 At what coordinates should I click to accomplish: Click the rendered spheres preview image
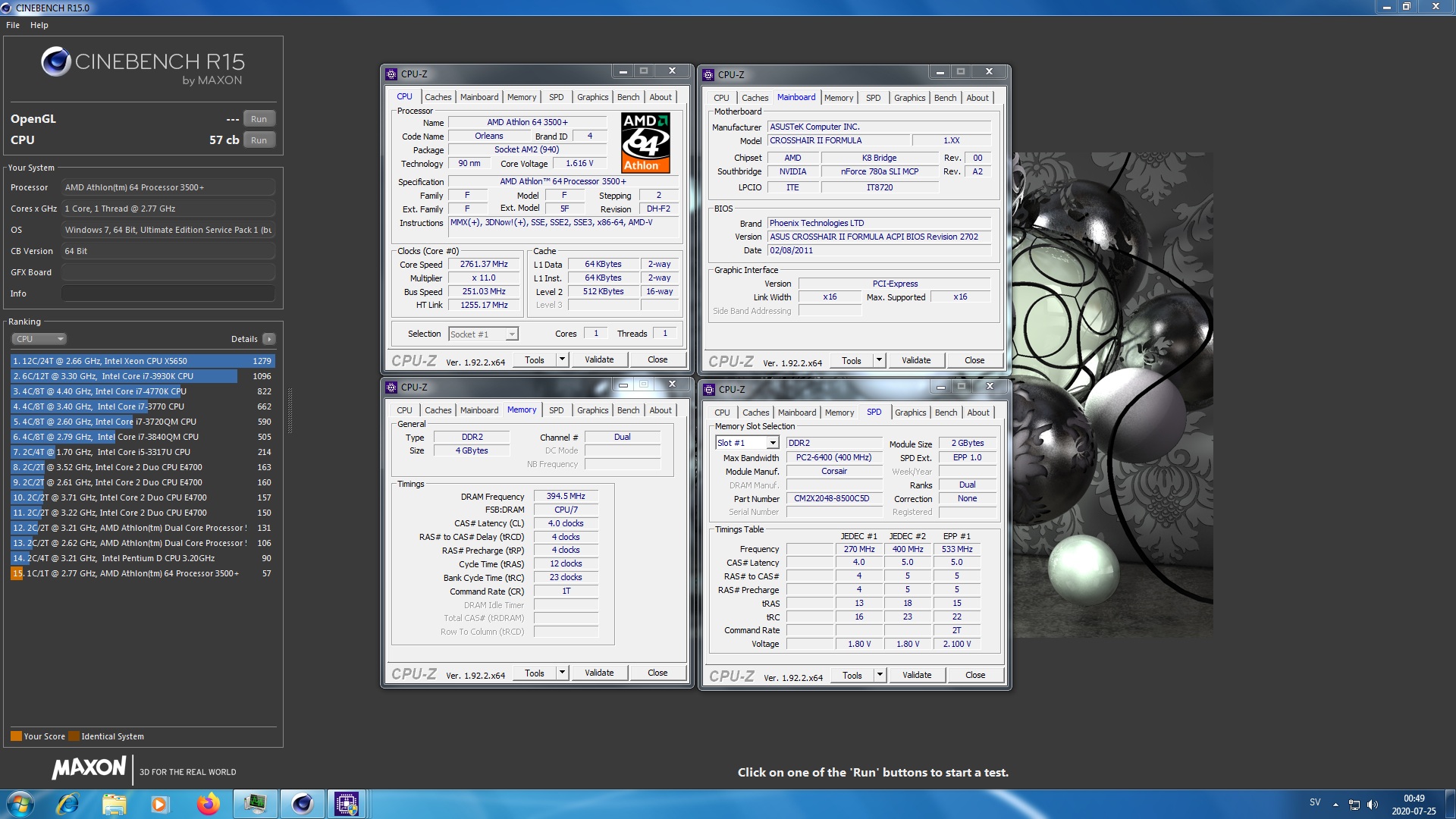(x=1112, y=394)
